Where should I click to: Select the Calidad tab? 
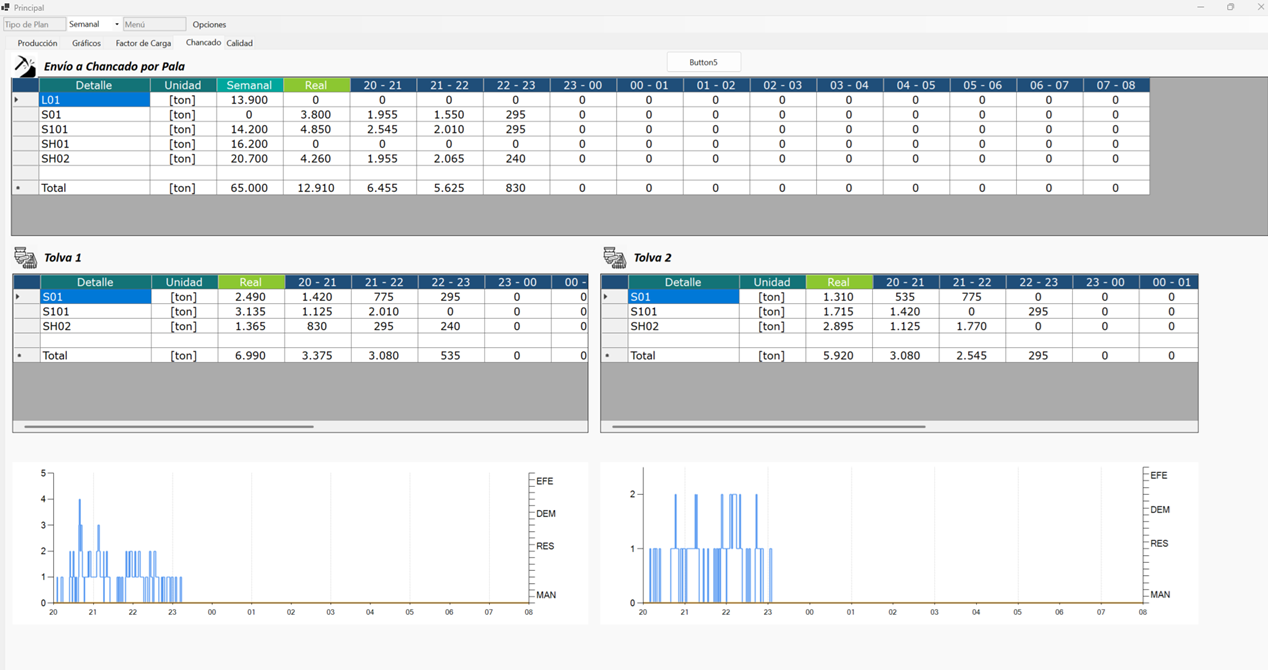coord(239,43)
